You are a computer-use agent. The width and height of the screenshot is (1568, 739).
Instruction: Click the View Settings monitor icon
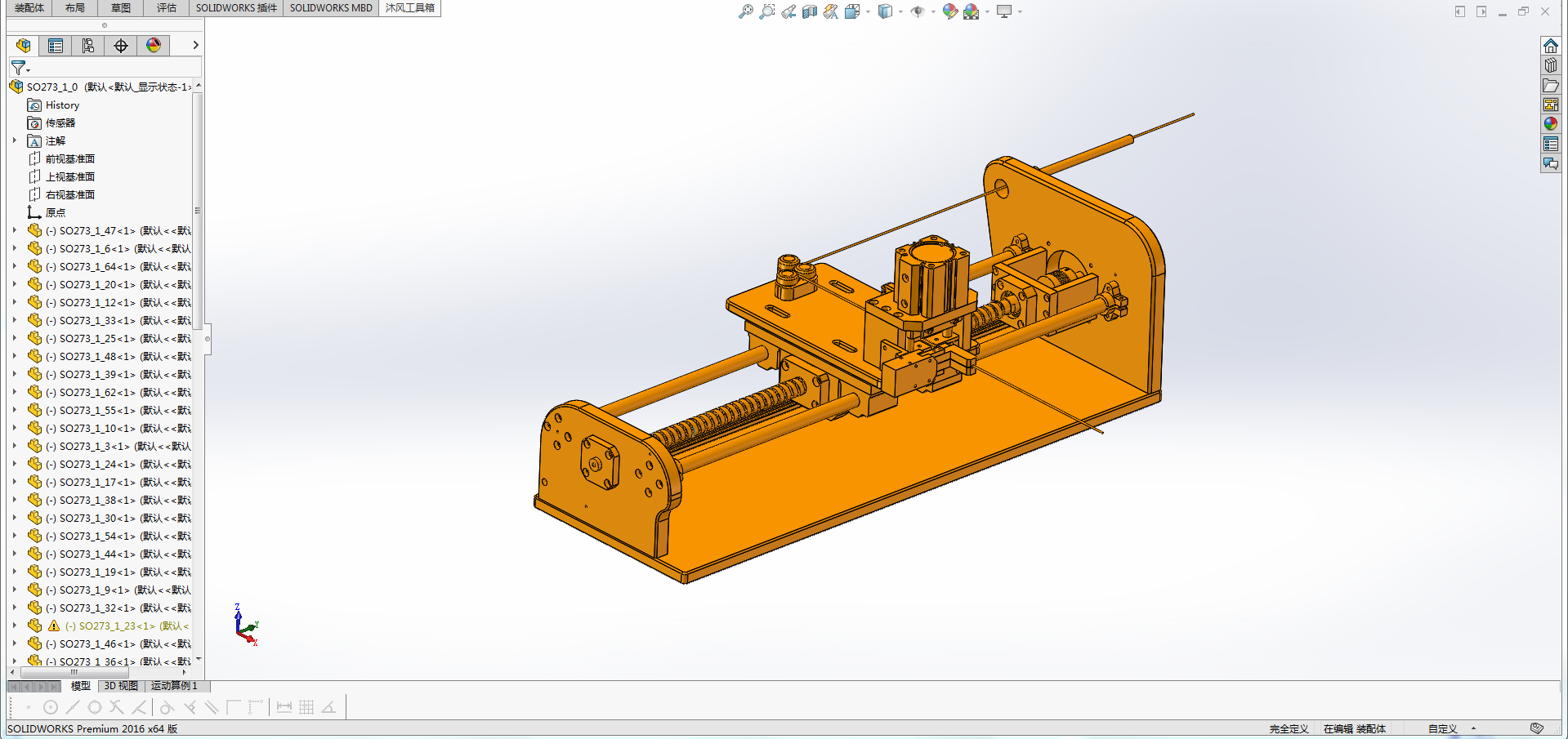click(x=1004, y=11)
